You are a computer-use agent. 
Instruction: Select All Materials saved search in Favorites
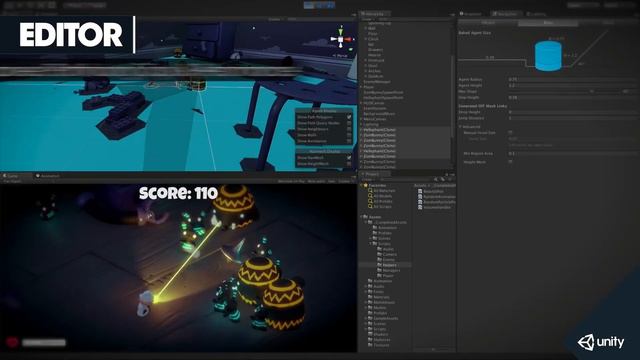[384, 191]
